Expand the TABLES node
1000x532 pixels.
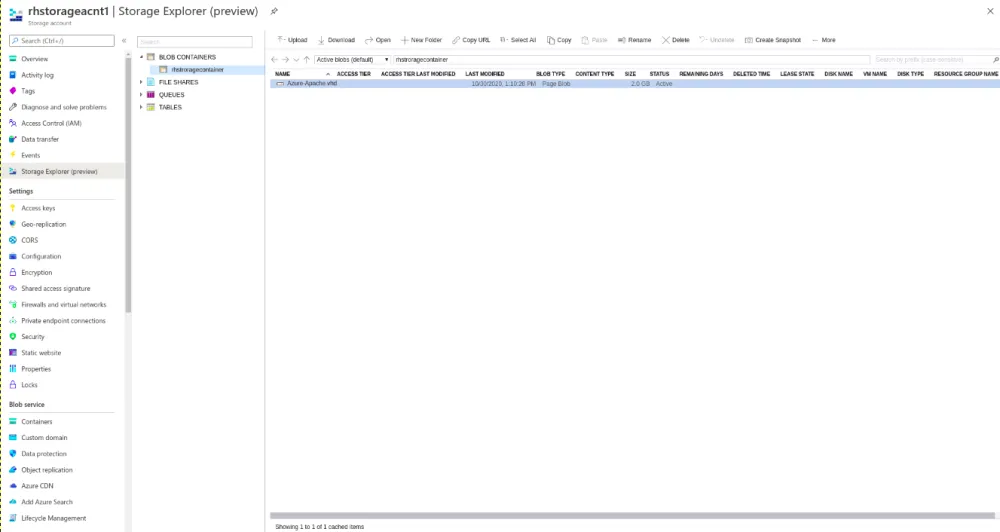142,107
